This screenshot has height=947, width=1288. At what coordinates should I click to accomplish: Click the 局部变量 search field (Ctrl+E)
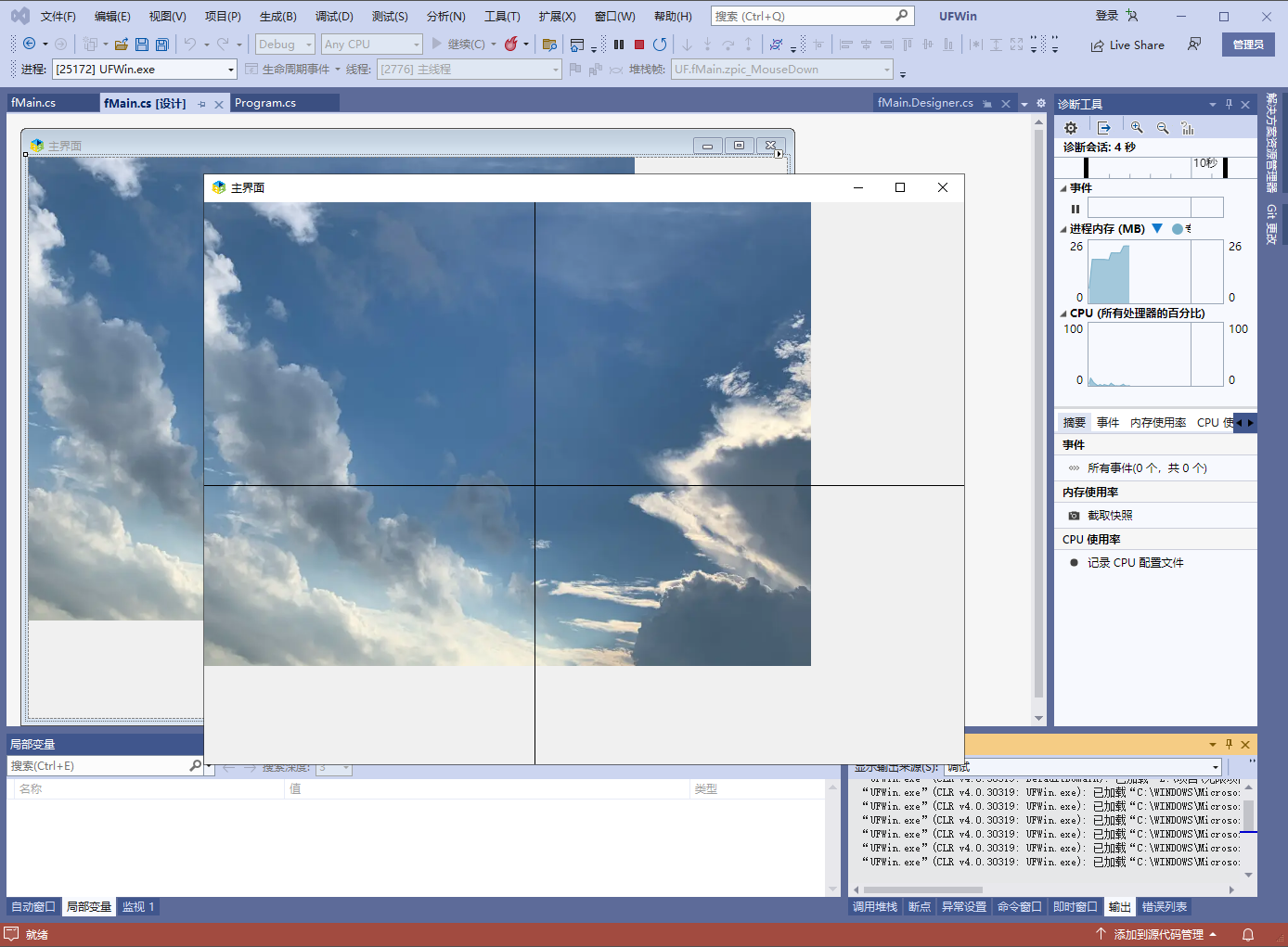tap(106, 766)
